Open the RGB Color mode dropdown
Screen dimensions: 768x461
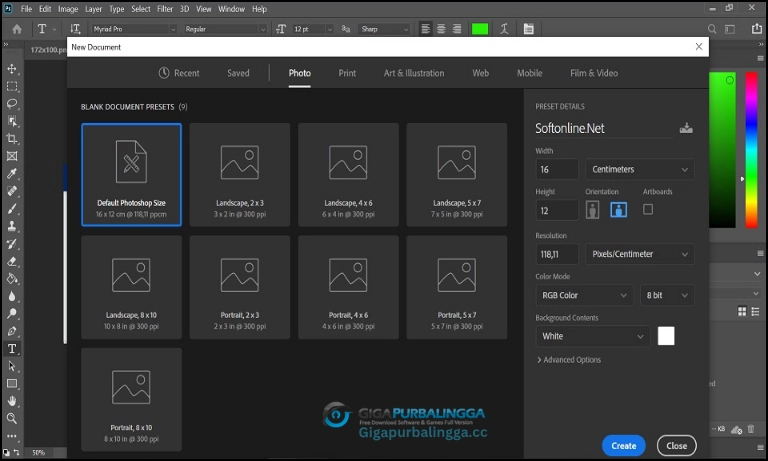584,295
